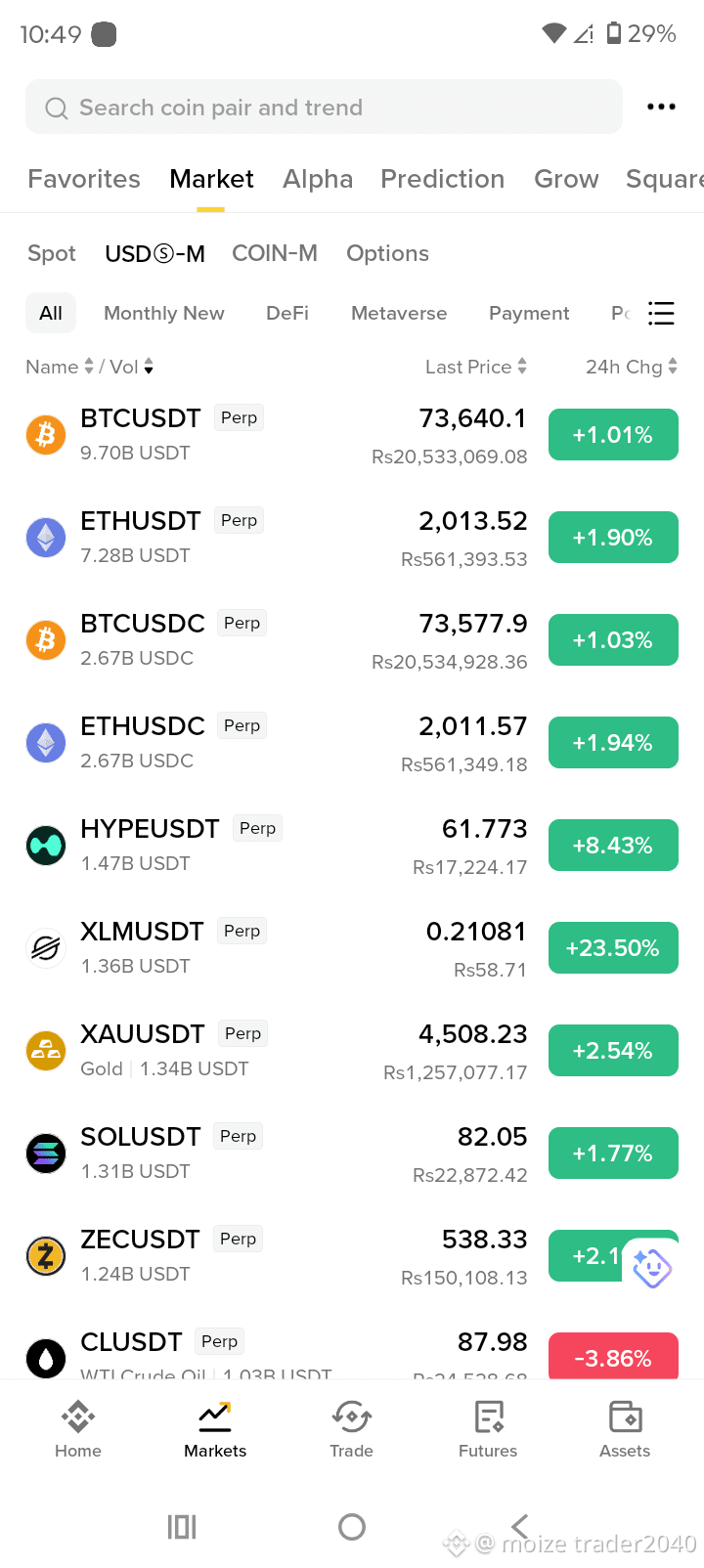Sort by Last Price arrows
The height and width of the screenshot is (1568, 704).
(522, 367)
